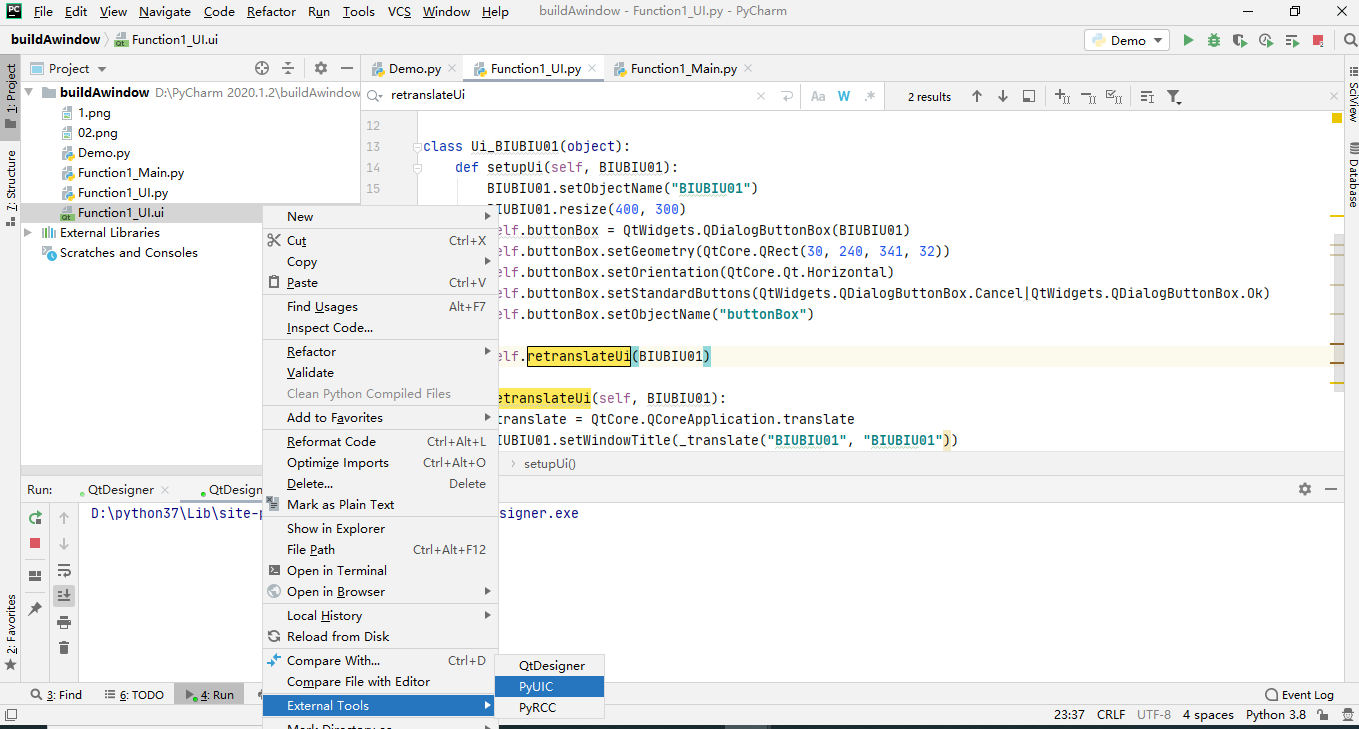
Task: Open the Demo run configuration dropdown
Action: coord(1127,40)
